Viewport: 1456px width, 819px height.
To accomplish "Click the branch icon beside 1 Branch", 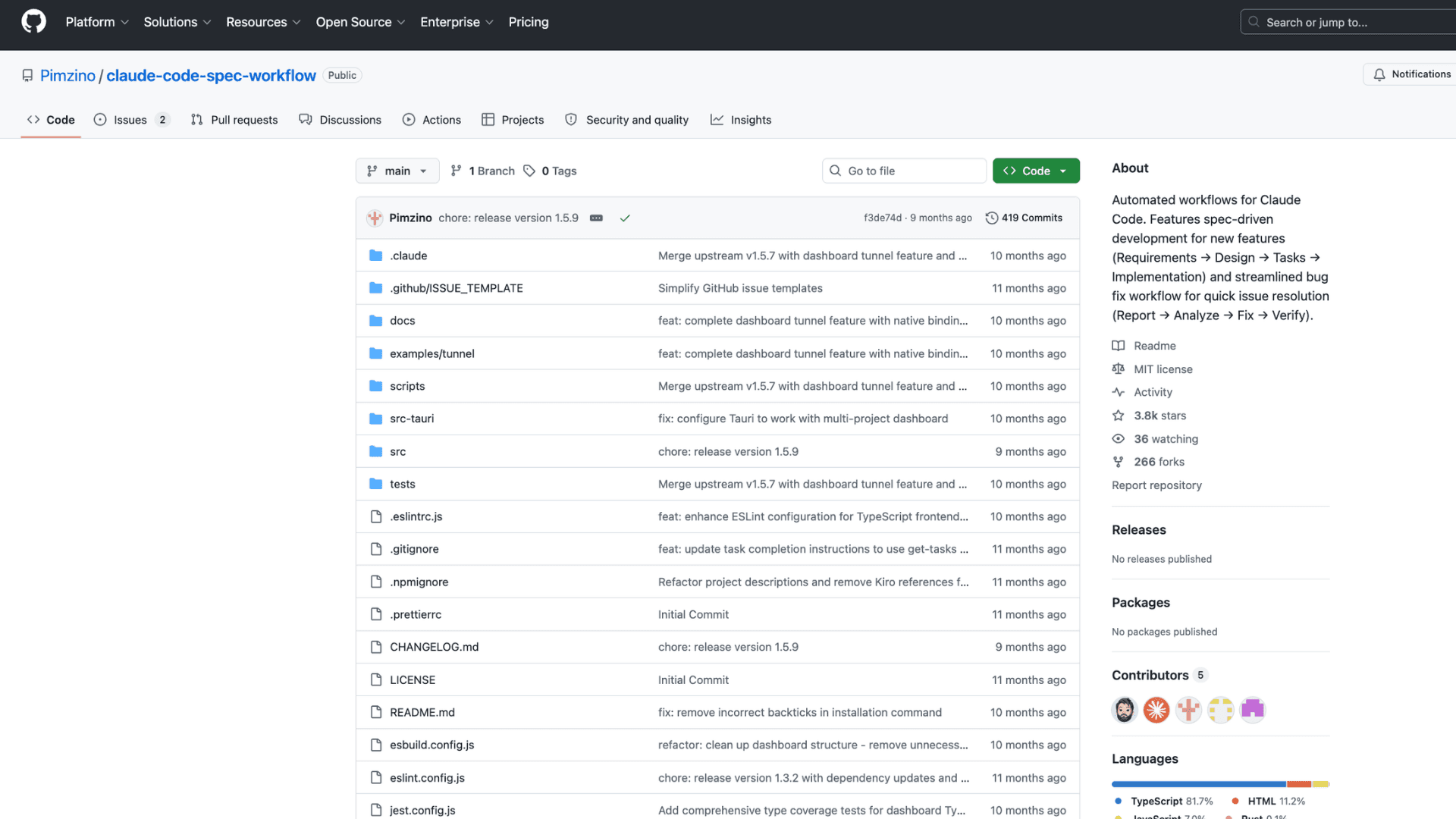I will point(456,171).
